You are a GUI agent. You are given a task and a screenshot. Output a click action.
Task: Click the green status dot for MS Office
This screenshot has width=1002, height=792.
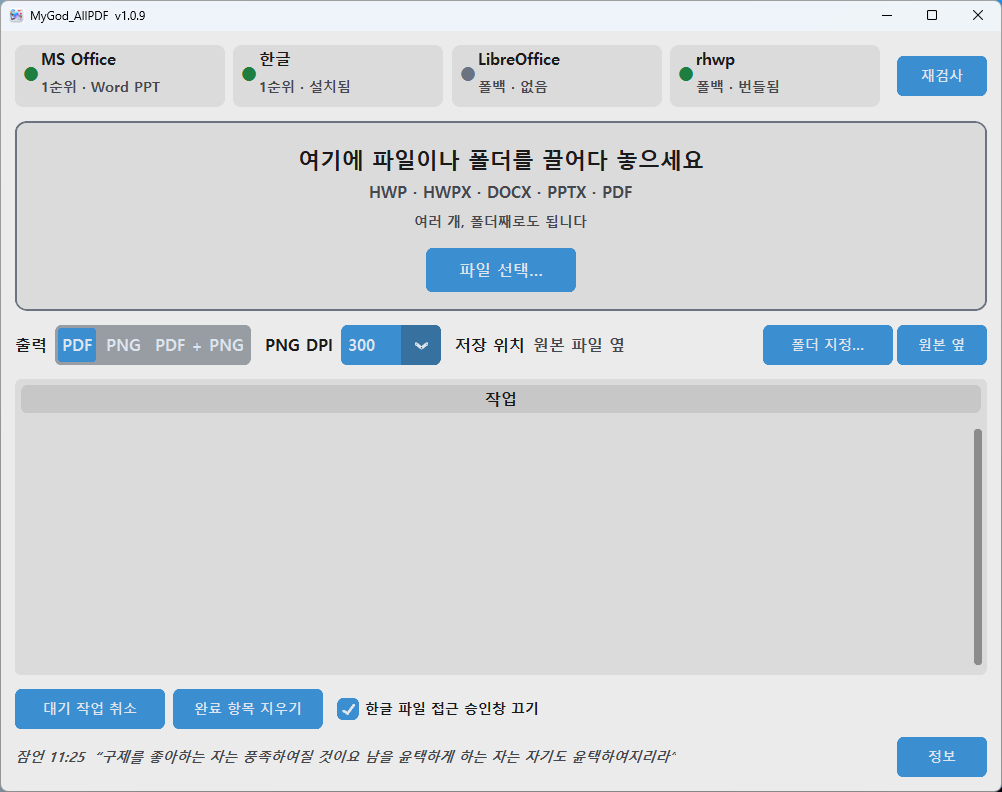point(31,74)
